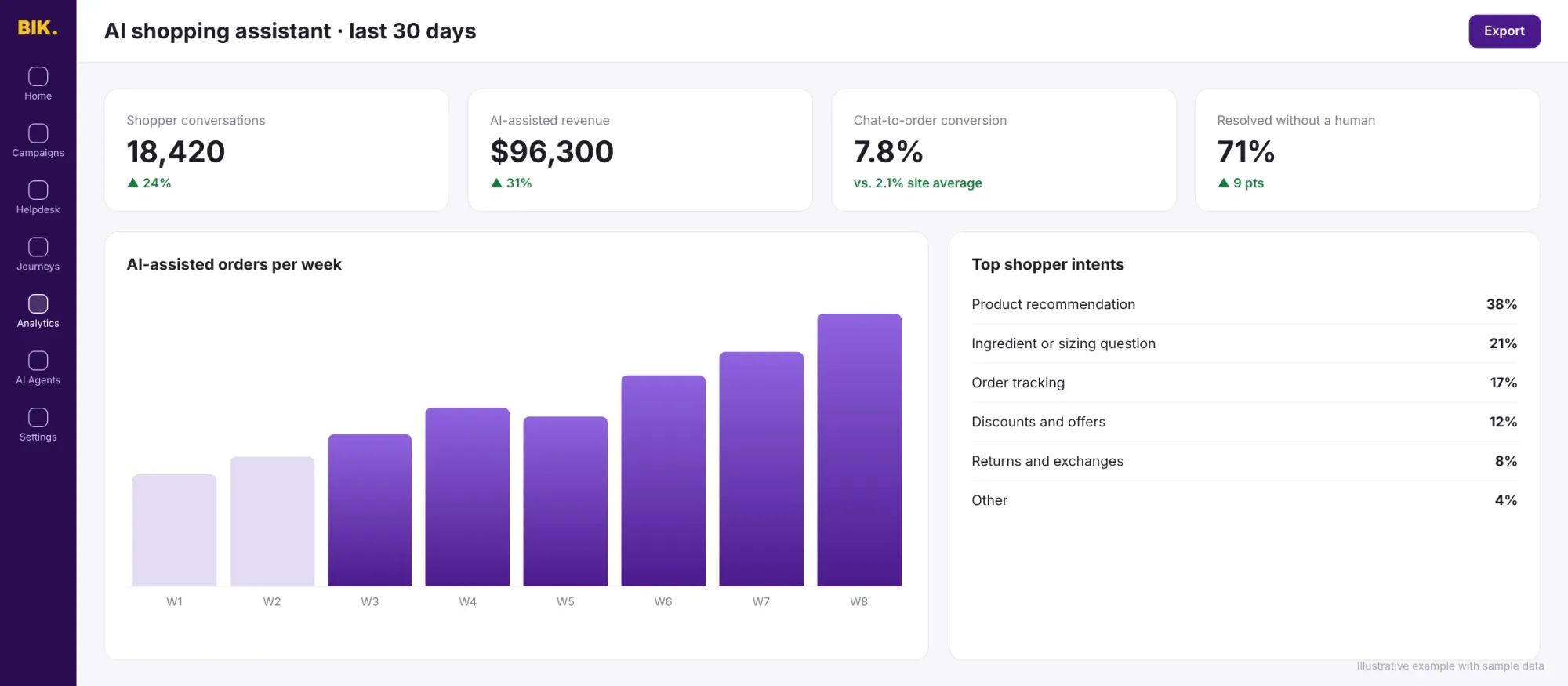Open the AI Agents sidebar icon

click(x=38, y=361)
